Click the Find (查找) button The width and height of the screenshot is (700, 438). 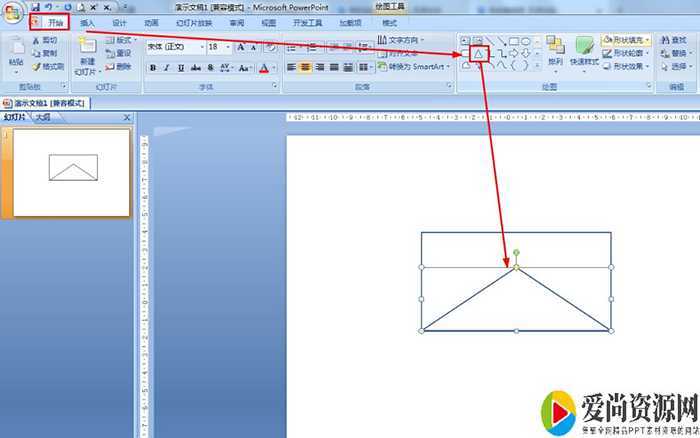coord(673,40)
